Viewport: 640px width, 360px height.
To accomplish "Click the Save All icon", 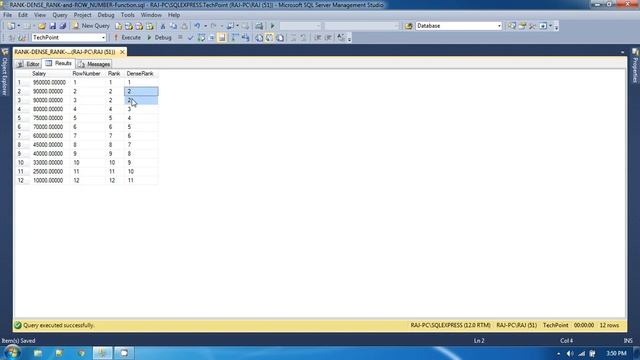I will [x=62, y=26].
